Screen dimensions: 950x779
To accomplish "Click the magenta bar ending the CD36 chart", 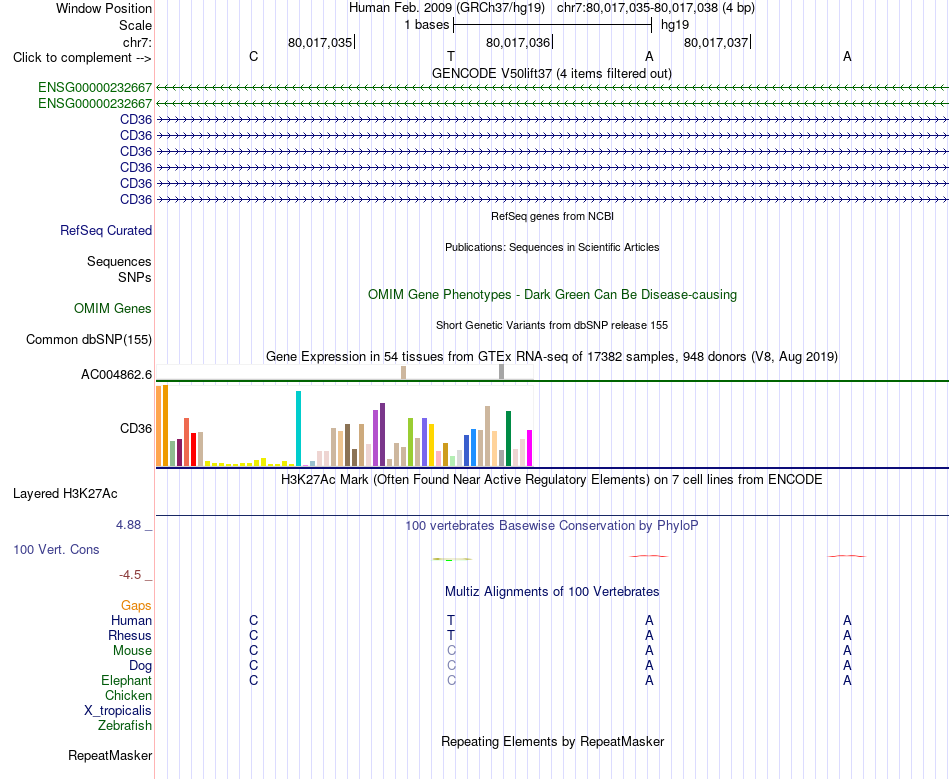I will [x=530, y=448].
